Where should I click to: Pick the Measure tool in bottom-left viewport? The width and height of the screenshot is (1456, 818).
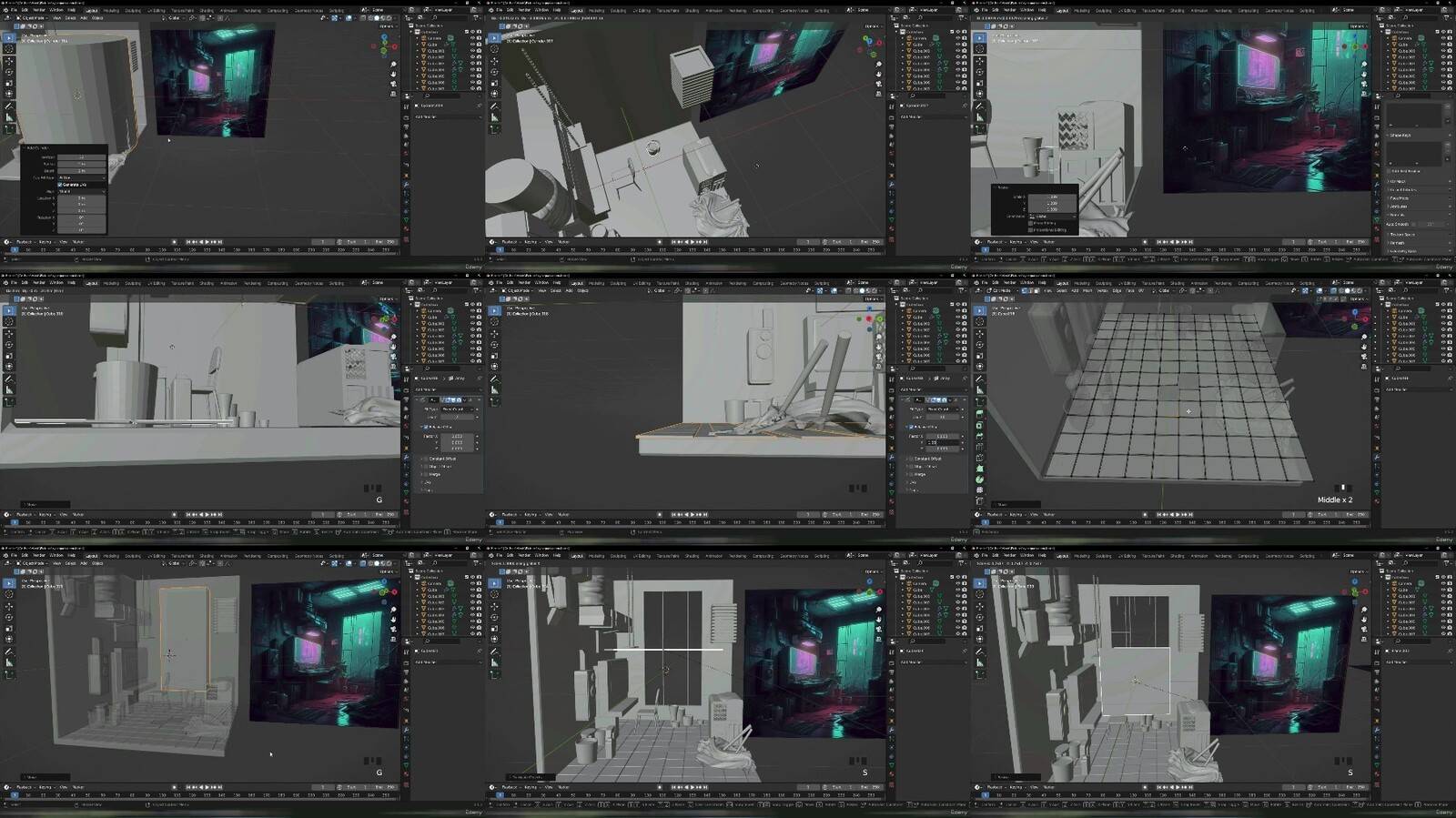[9, 662]
